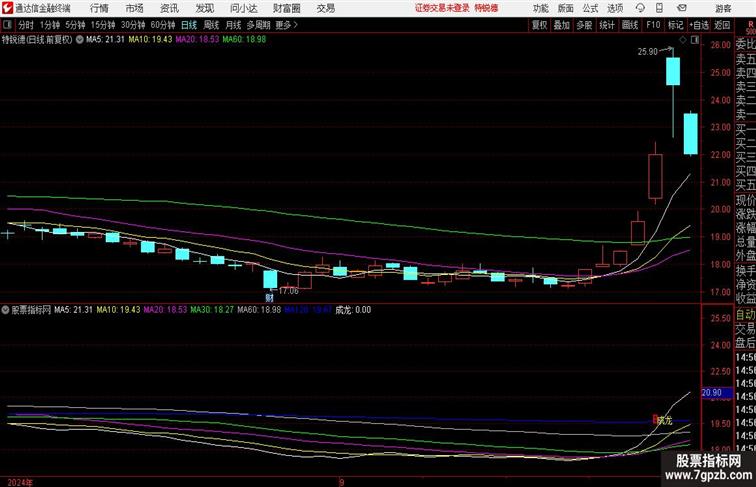The image size is (756, 487).
Task: Switch to the 15分钟 period tab
Action: point(103,25)
